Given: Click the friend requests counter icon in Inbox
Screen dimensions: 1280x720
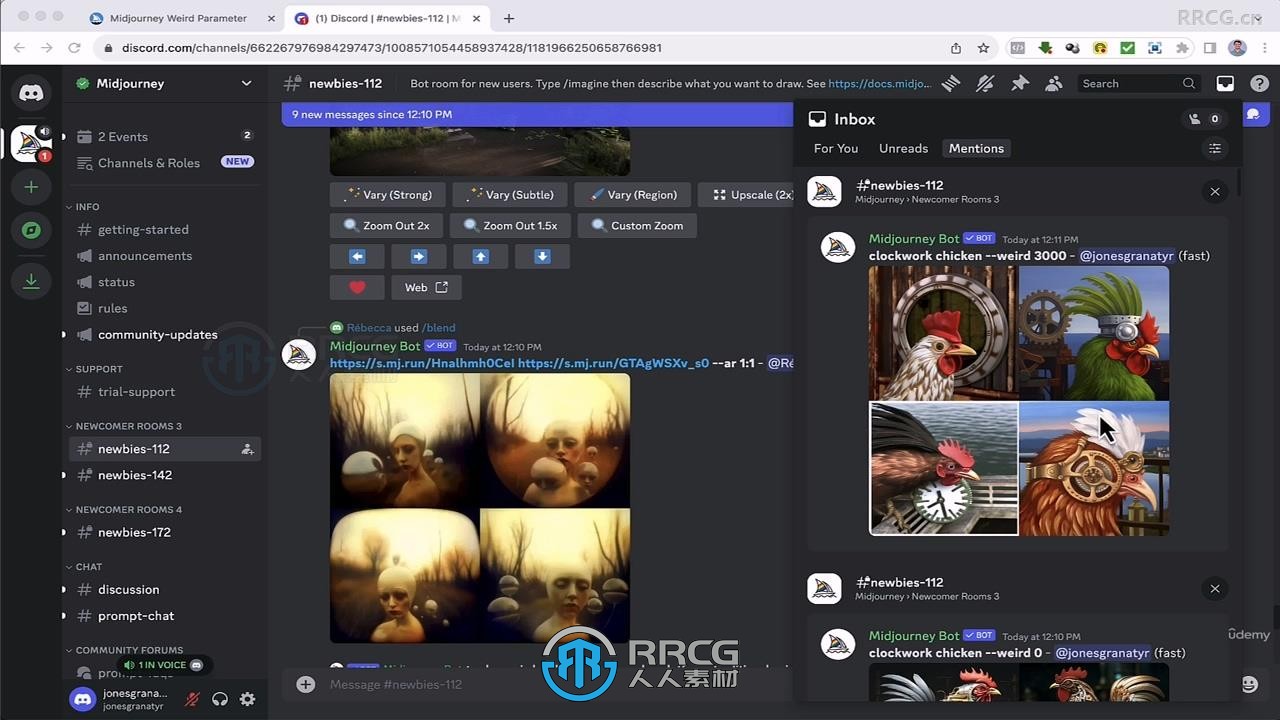Looking at the screenshot, I should coord(1204,119).
